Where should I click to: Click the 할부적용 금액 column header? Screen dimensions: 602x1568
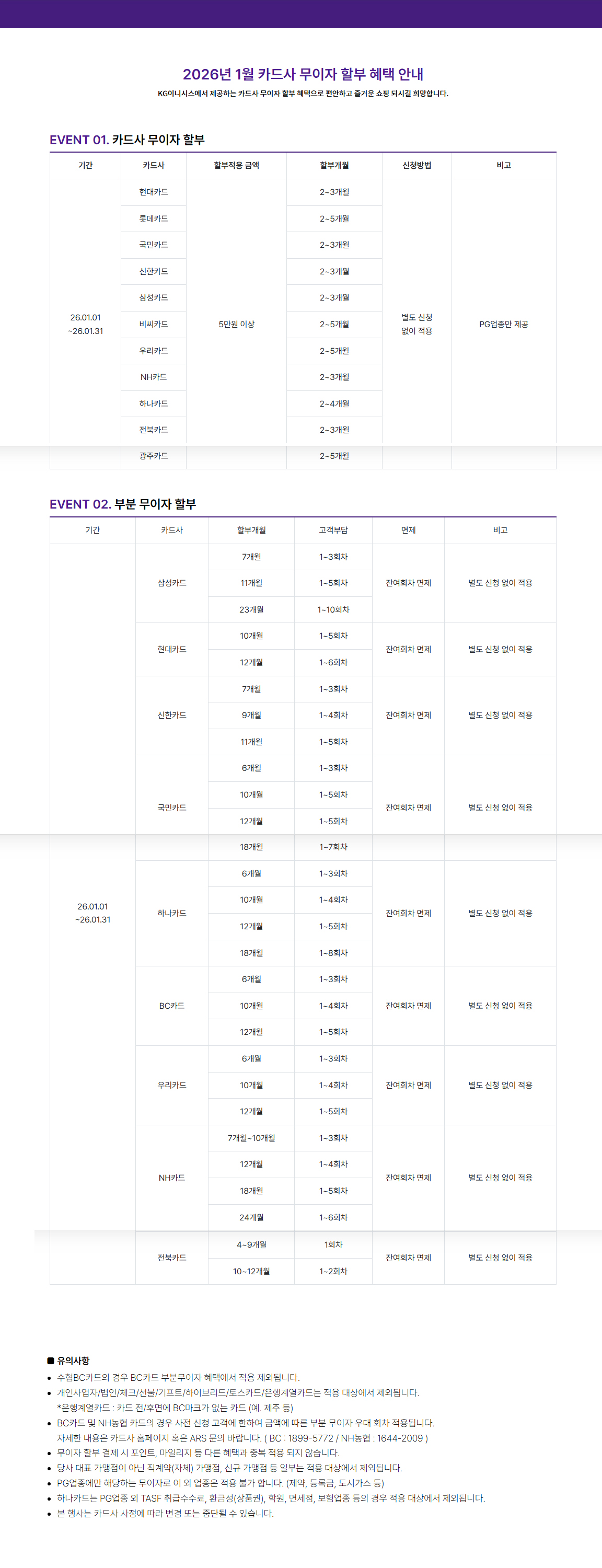[236, 166]
